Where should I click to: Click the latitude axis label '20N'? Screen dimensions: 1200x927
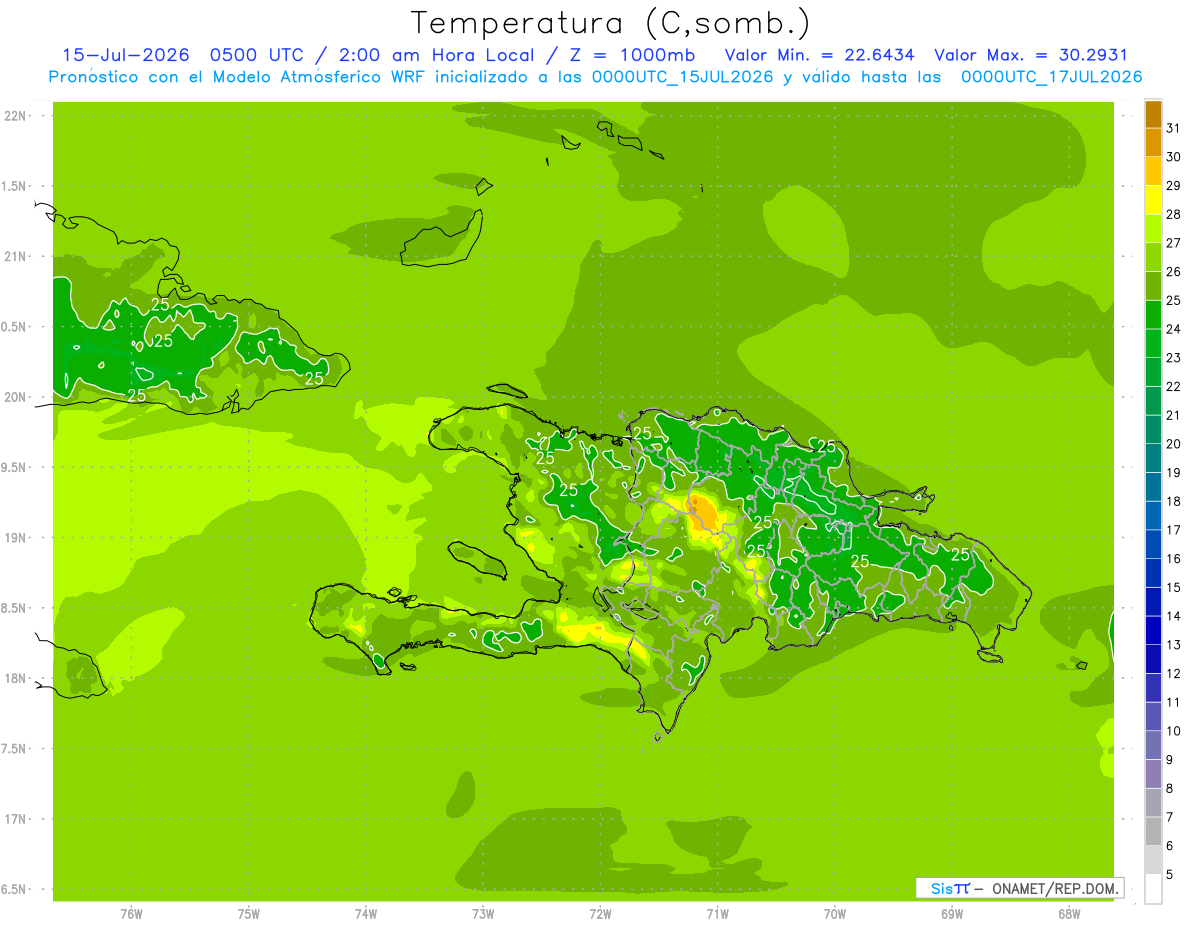[16, 398]
